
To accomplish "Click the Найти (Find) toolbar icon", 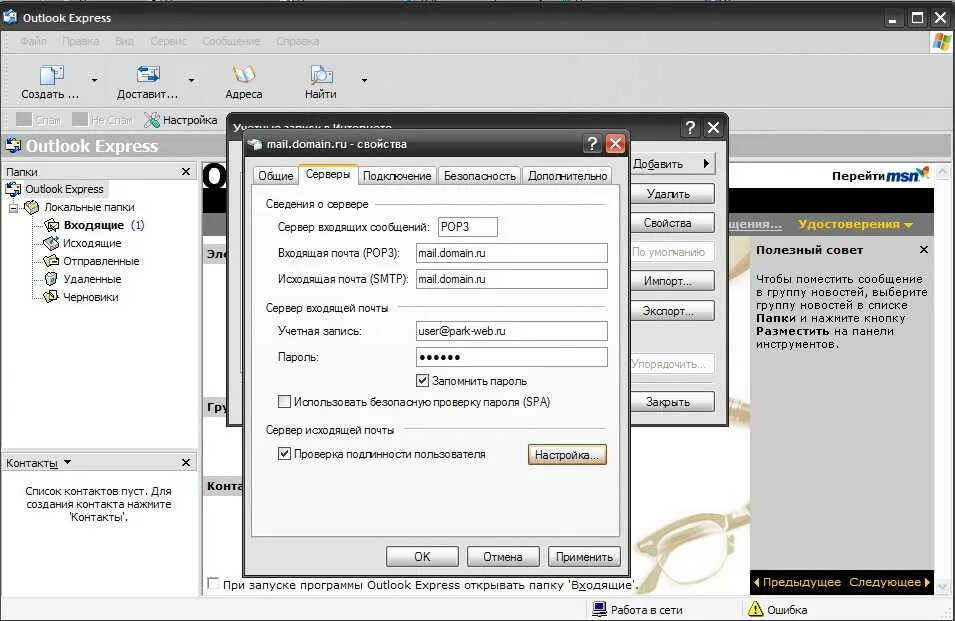I will [x=321, y=75].
